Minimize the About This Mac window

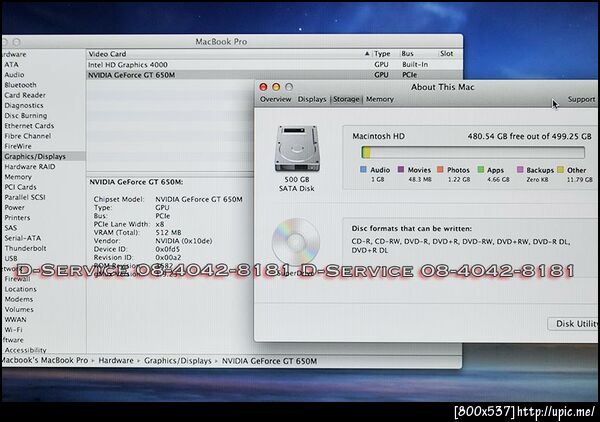[x=276, y=87]
